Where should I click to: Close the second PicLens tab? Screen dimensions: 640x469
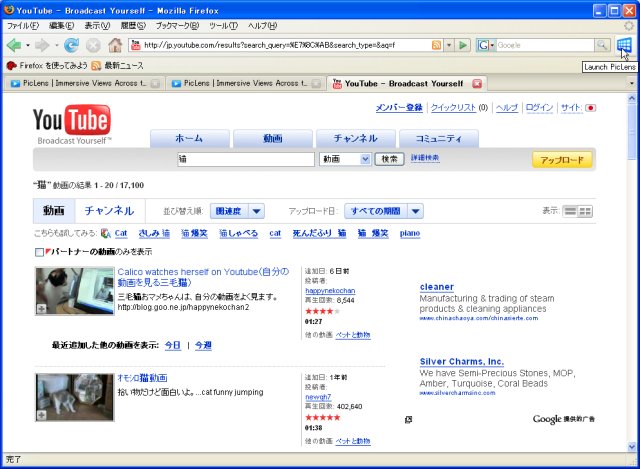(316, 83)
